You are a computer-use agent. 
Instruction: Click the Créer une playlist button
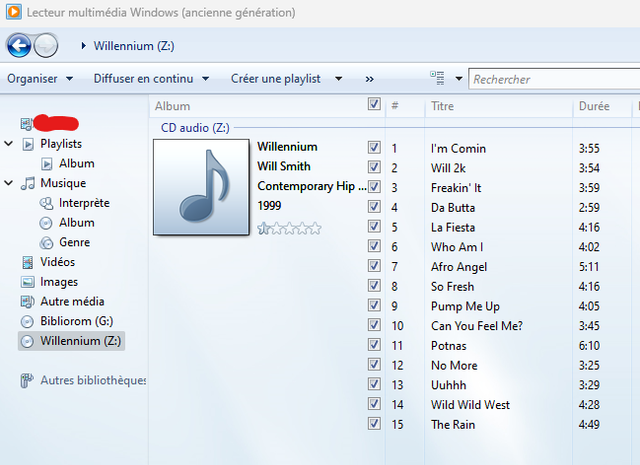point(276,78)
